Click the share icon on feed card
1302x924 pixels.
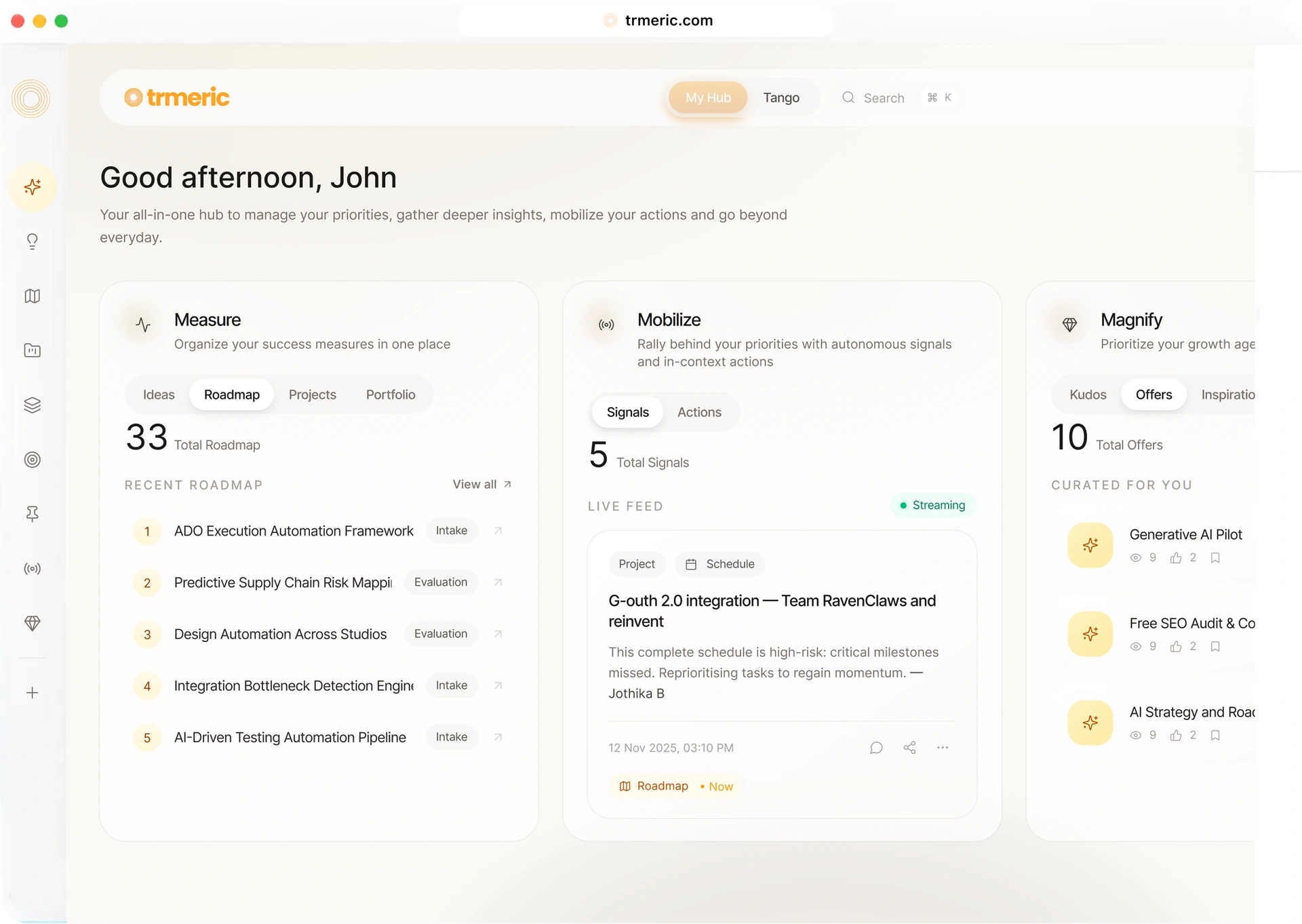click(909, 748)
